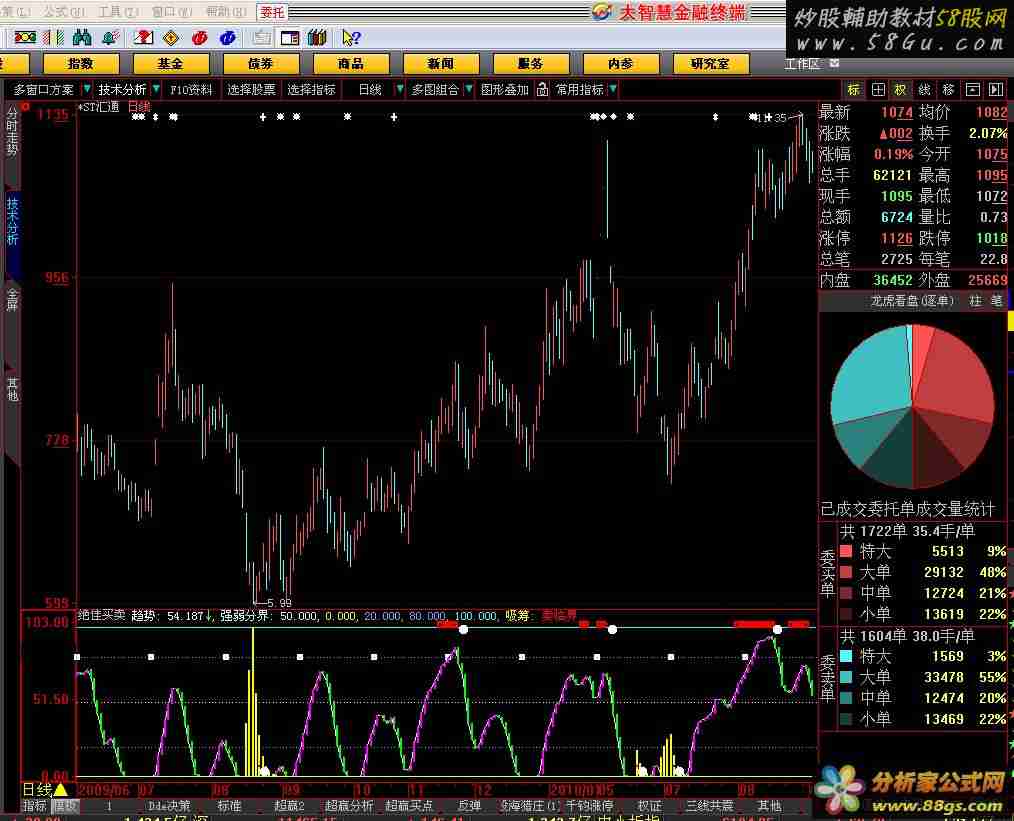Viewport: 1014px width, 821px height.
Task: Click the striped bars toolbar icon
Action: pyautogui.click(x=54, y=38)
